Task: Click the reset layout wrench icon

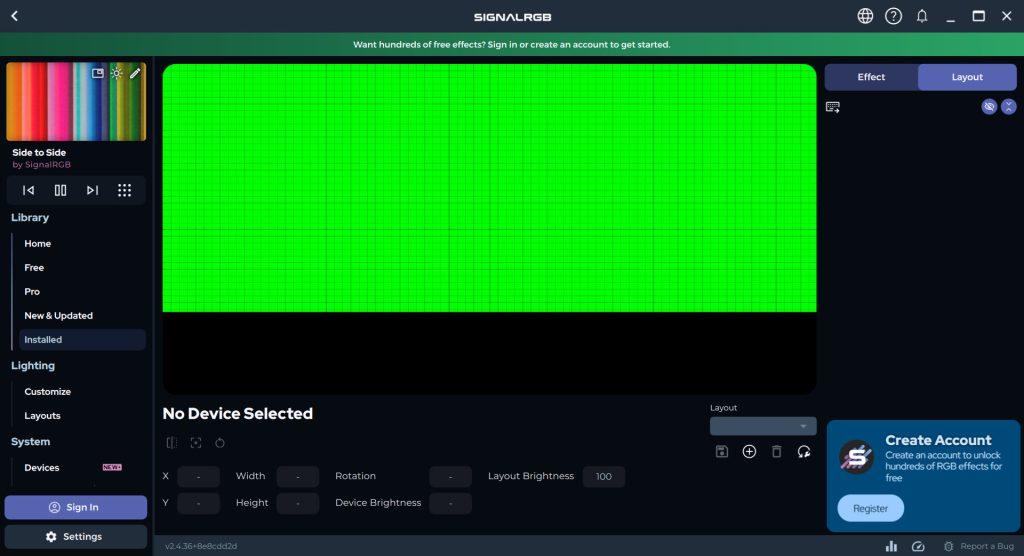Action: click(804, 451)
